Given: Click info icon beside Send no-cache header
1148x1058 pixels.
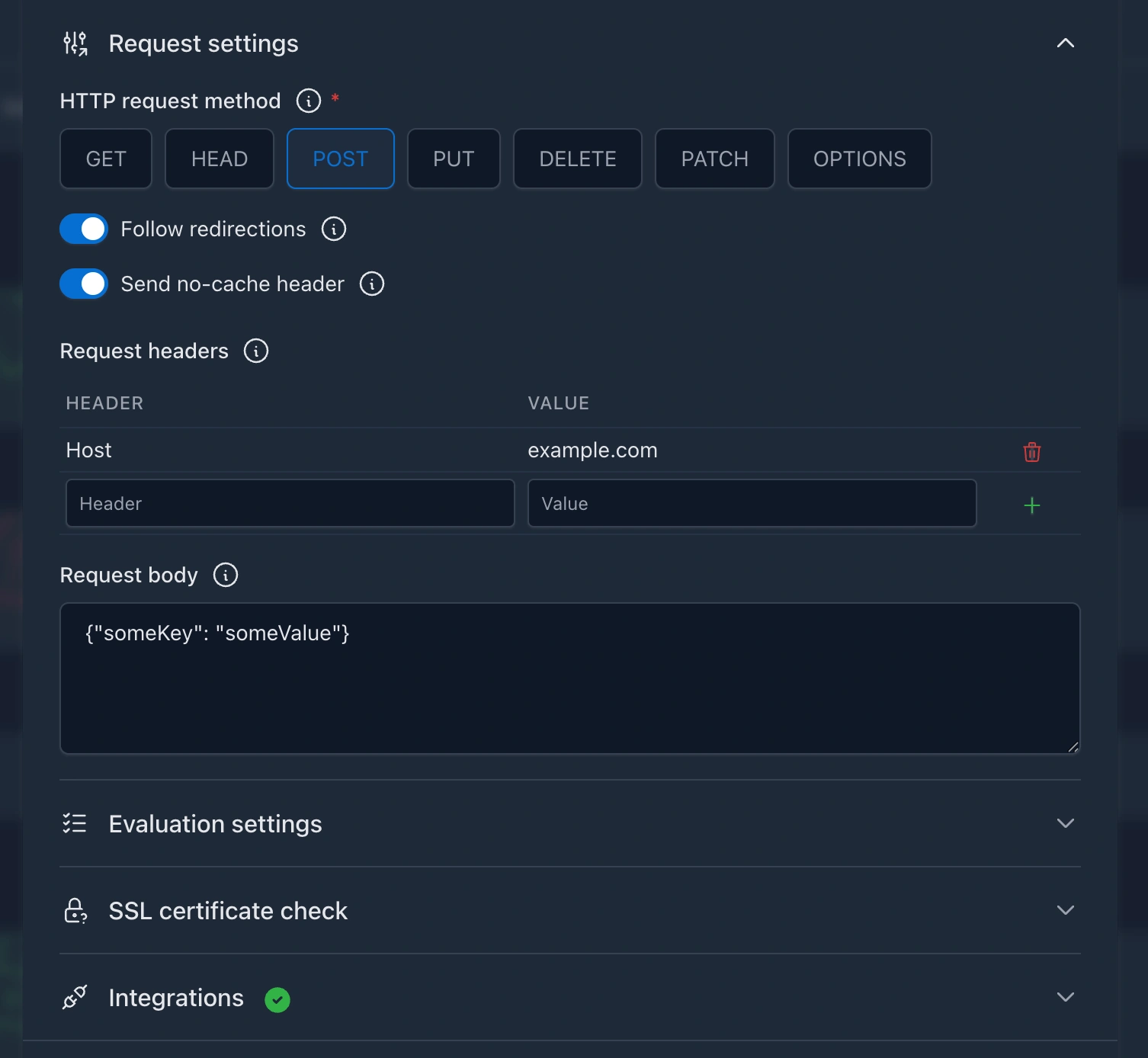Looking at the screenshot, I should coord(371,284).
